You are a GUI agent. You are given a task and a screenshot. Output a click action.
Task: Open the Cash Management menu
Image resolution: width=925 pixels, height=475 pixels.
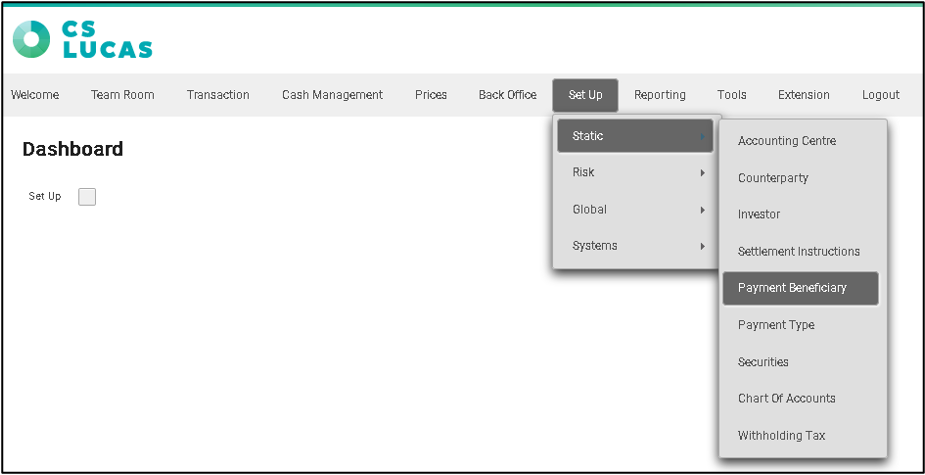point(332,95)
